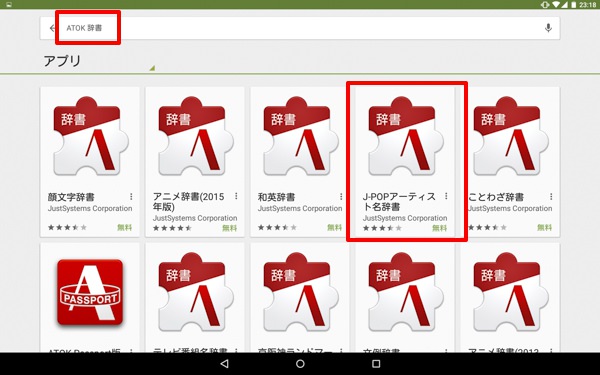Tap the 23:18 clock in status bar

pyautogui.click(x=588, y=5)
